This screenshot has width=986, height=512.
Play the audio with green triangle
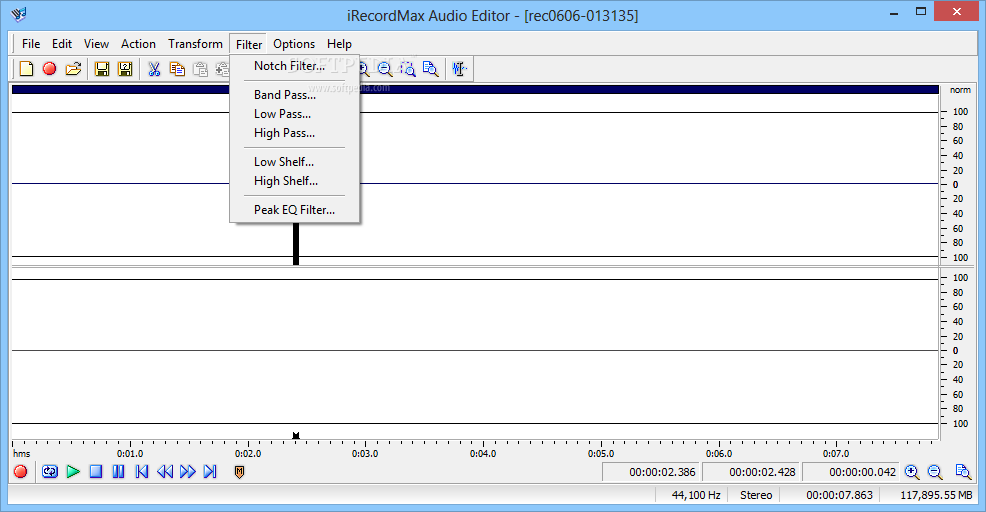point(73,471)
